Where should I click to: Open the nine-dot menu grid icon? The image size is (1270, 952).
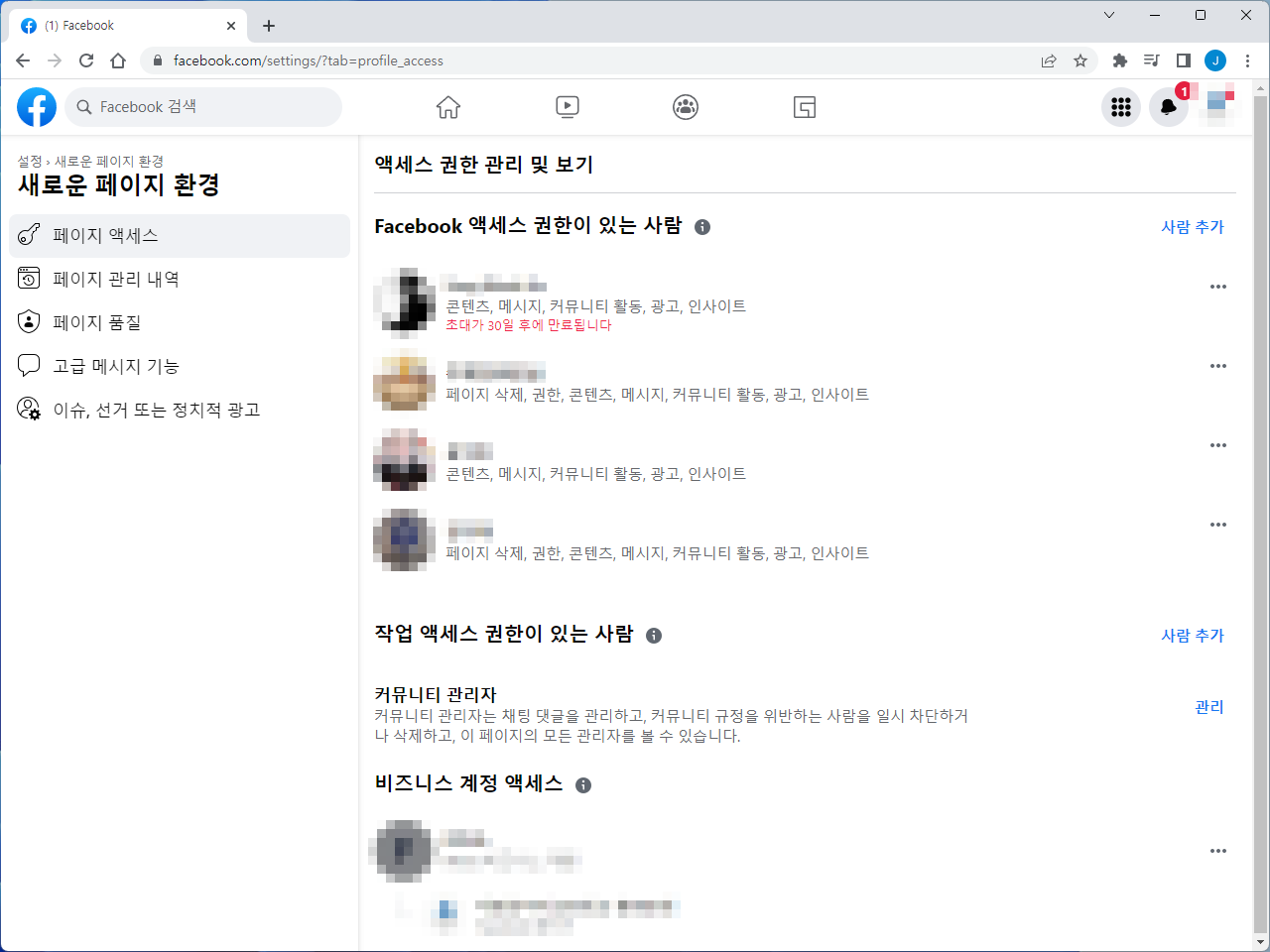click(1121, 107)
